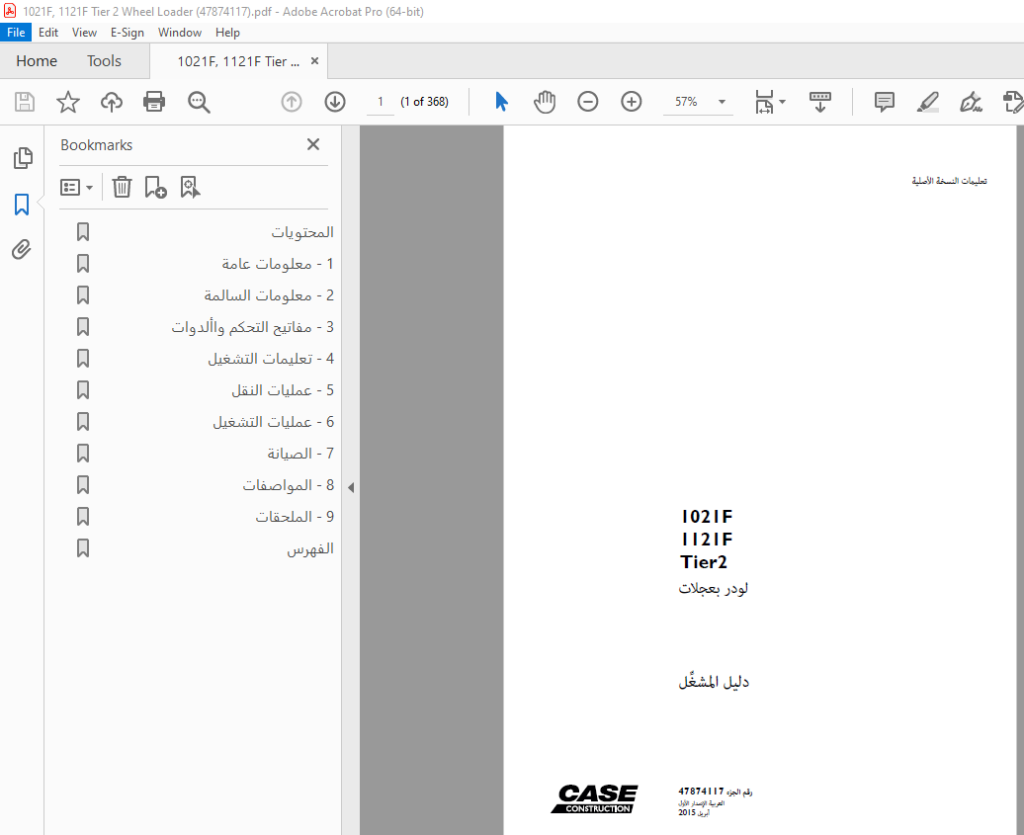
Task: Click the Zoom in plus icon
Action: [631, 102]
